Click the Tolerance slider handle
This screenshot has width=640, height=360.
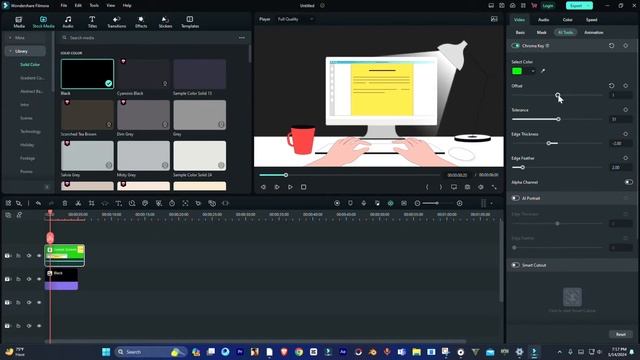(x=558, y=119)
